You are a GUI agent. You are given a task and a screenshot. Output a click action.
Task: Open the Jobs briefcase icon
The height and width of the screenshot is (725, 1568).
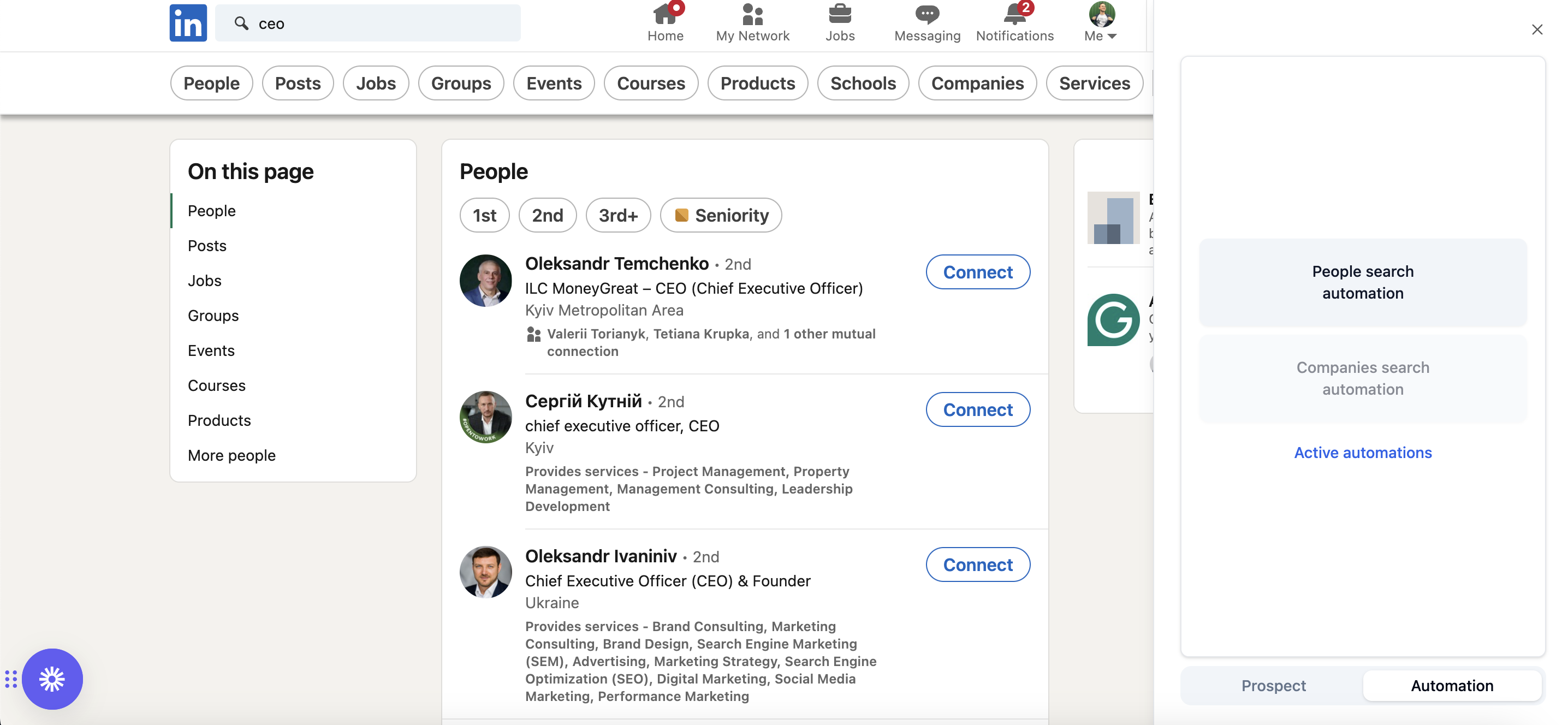pyautogui.click(x=839, y=15)
